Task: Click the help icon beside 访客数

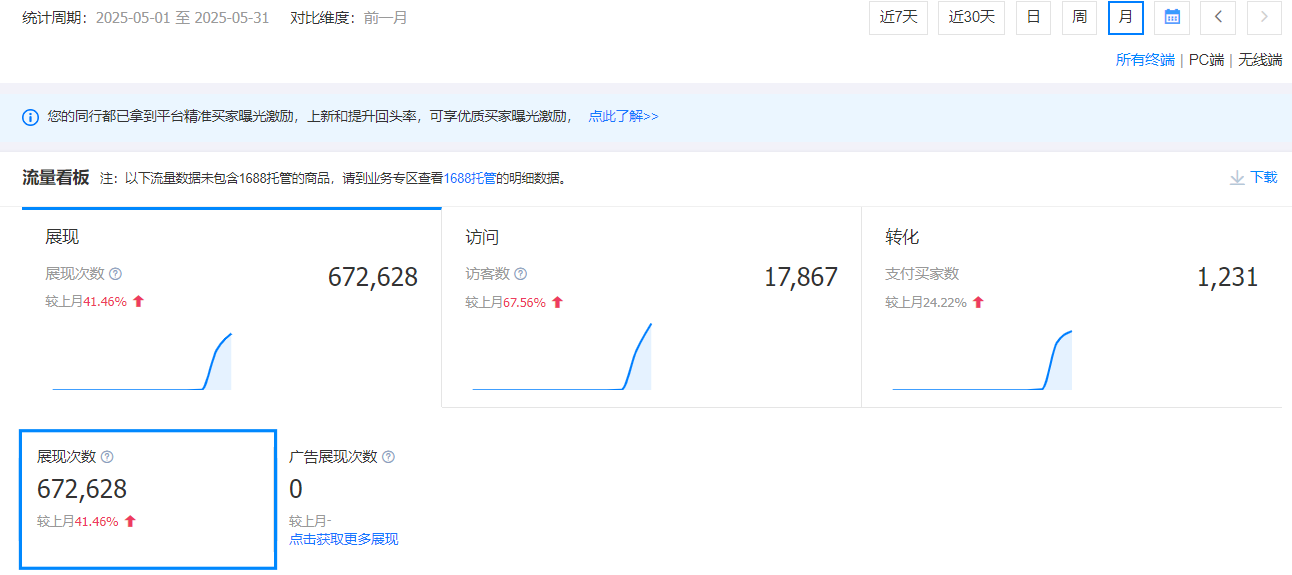Action: (x=520, y=274)
